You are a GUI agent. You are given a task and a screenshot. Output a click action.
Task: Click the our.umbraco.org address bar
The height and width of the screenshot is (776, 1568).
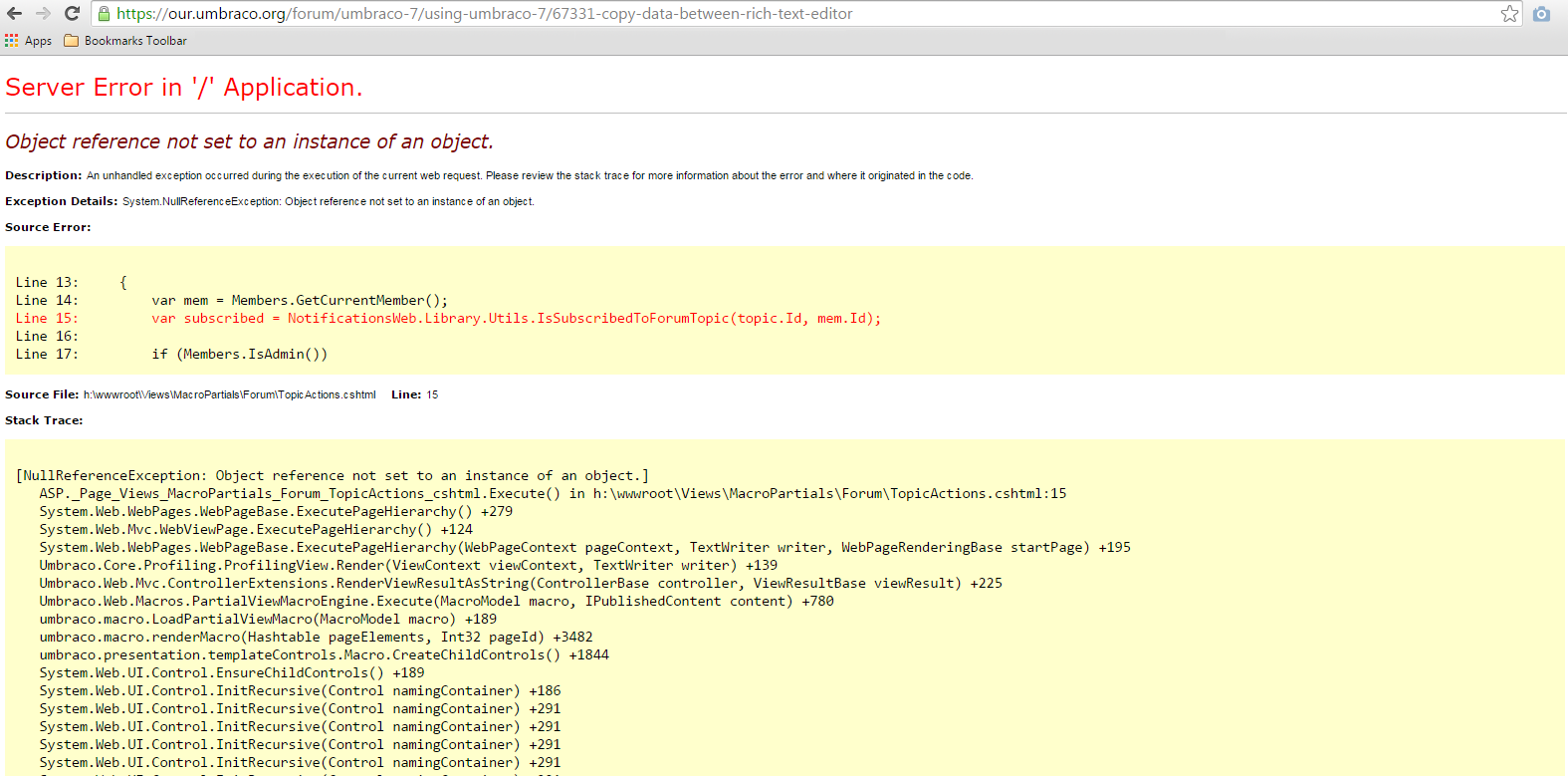(806, 14)
